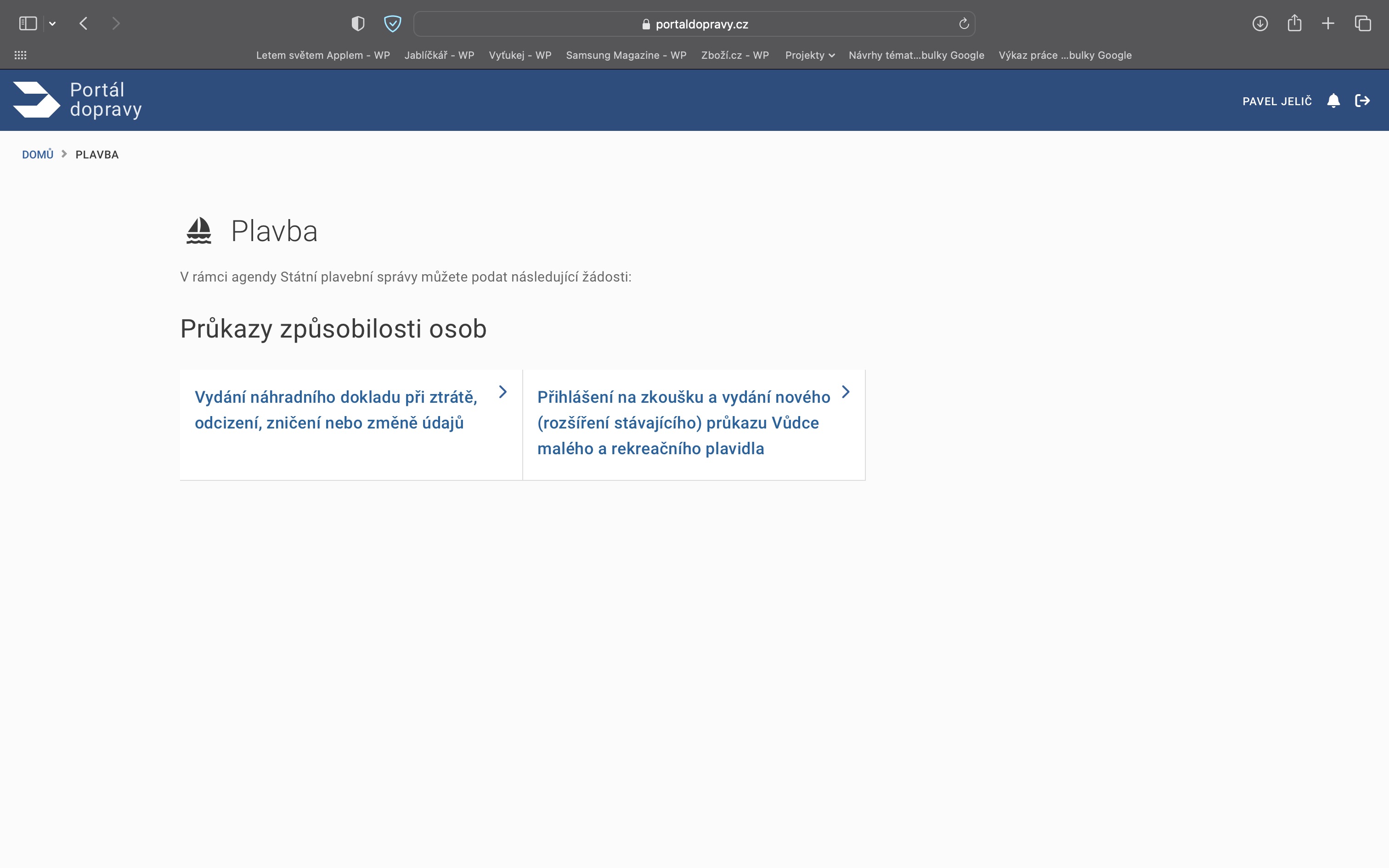Click the notification bell icon
The width and height of the screenshot is (1389, 868).
(x=1333, y=101)
